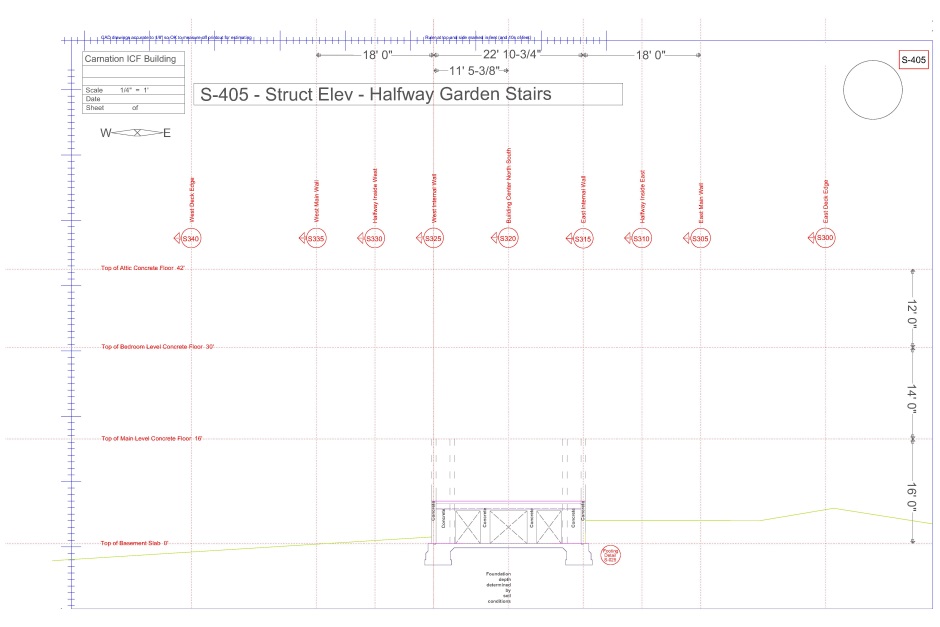Click the center X-braced panel in foundation
This screenshot has width=940, height=627.
508,526
